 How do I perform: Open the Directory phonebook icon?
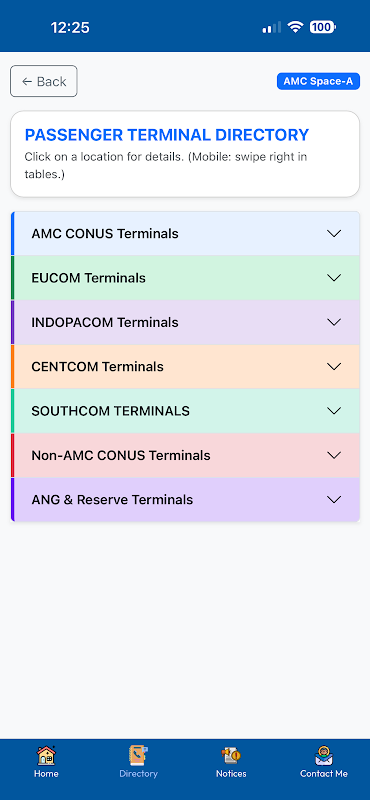click(138, 756)
